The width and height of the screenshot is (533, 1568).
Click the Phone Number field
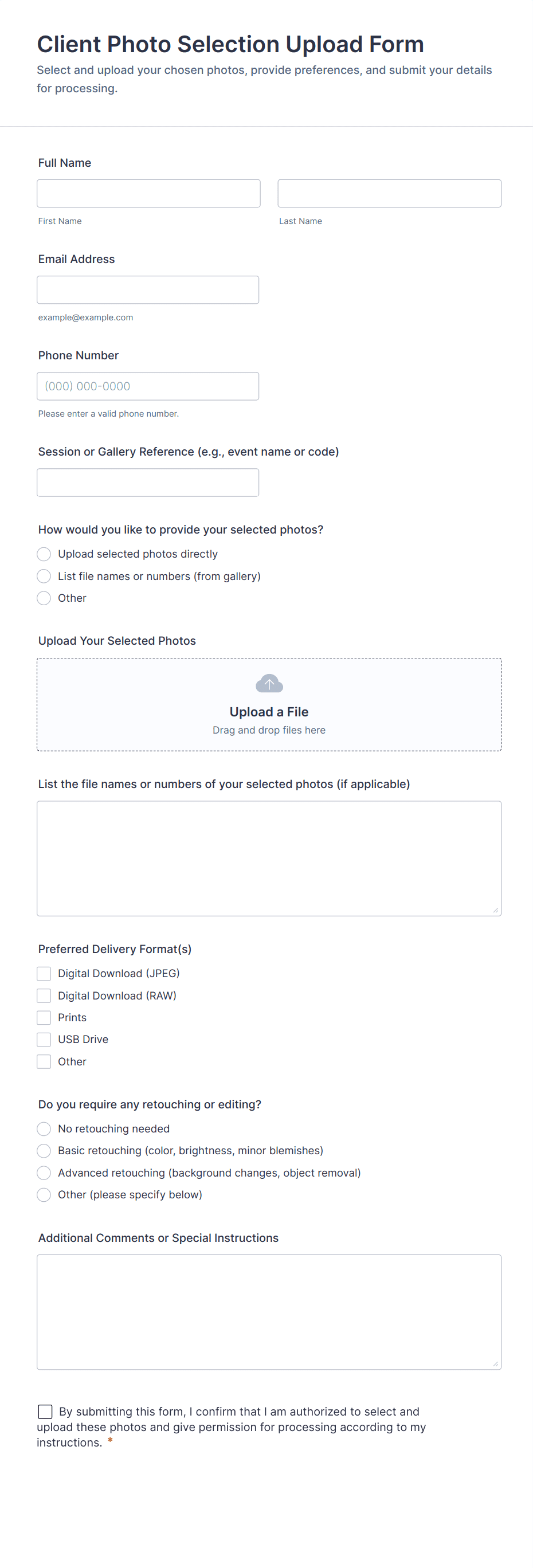point(148,386)
